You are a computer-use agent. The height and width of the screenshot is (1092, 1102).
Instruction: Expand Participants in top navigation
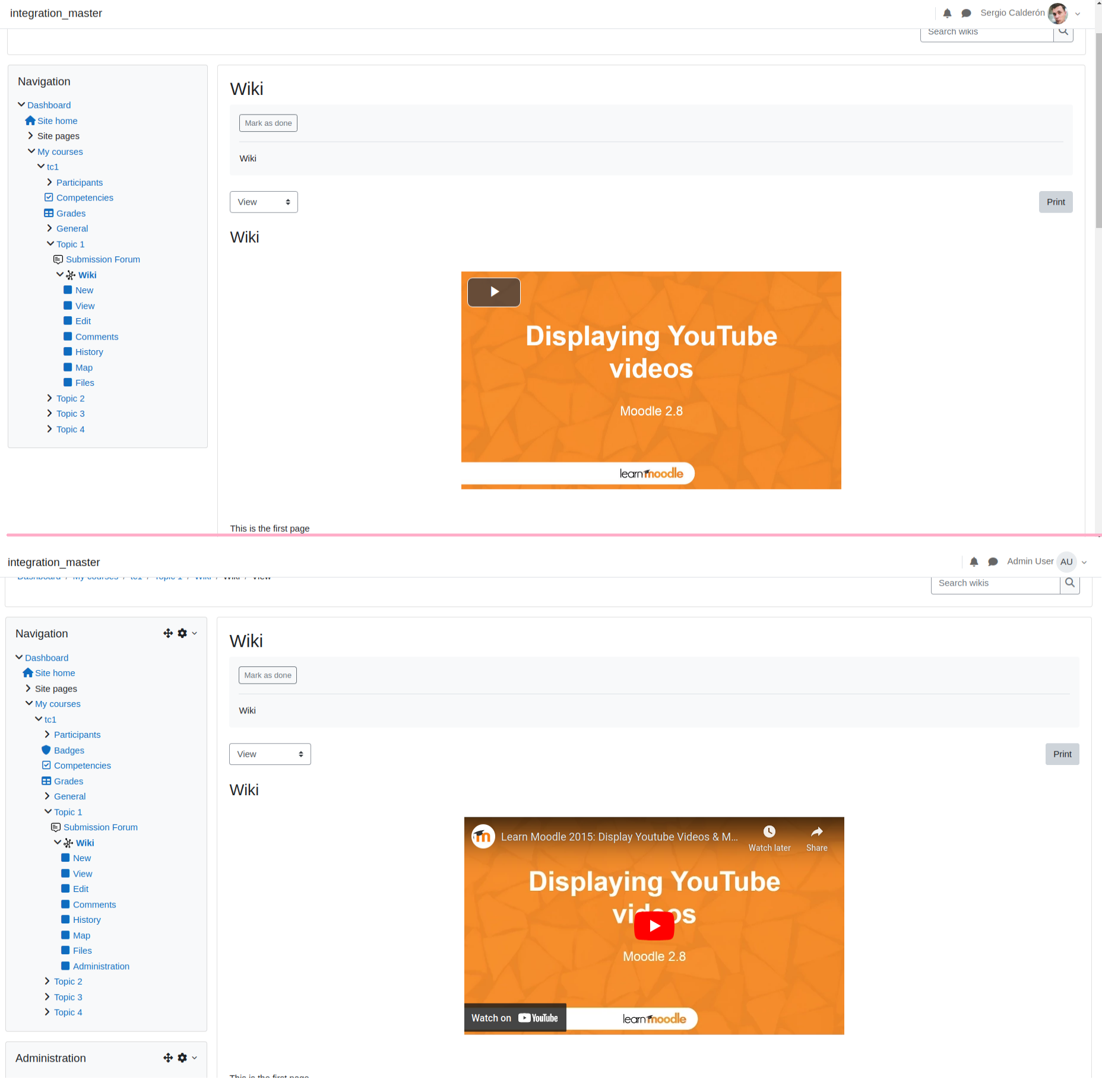coord(50,182)
